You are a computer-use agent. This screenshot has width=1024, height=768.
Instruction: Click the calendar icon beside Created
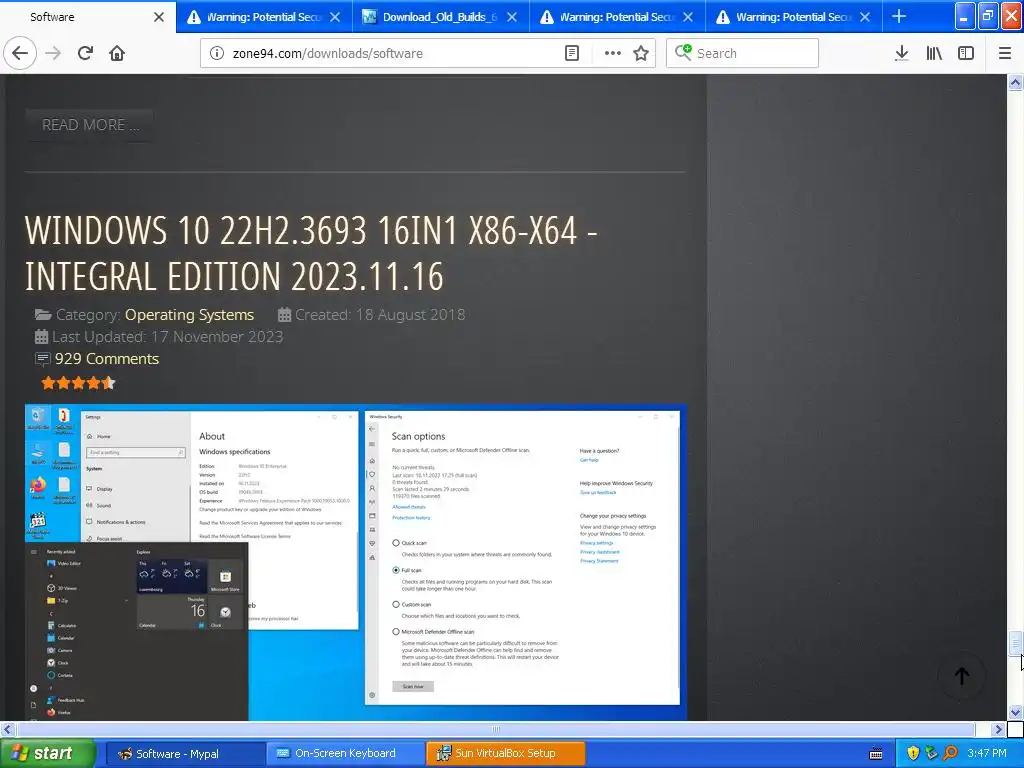point(284,315)
